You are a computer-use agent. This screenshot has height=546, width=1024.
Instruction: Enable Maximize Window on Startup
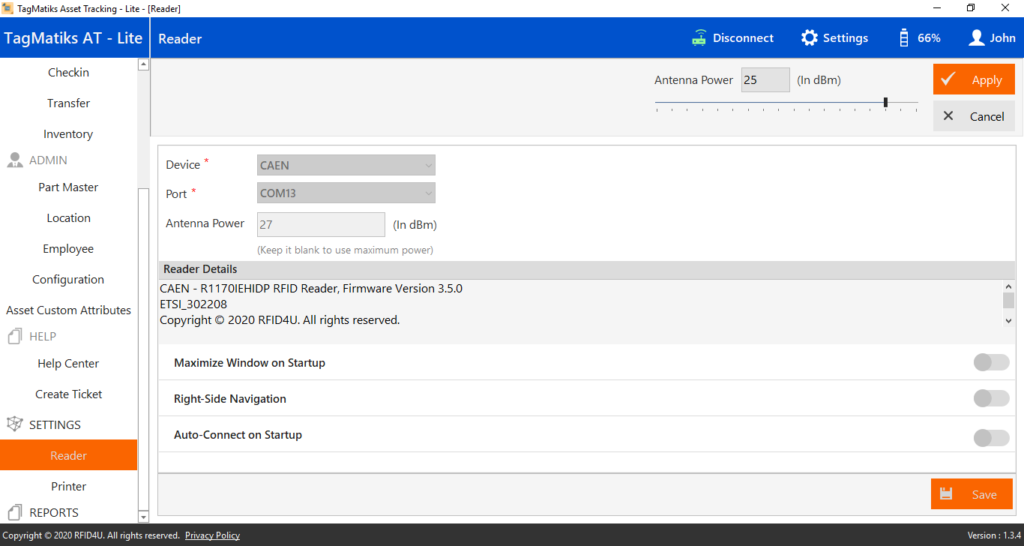[991, 362]
